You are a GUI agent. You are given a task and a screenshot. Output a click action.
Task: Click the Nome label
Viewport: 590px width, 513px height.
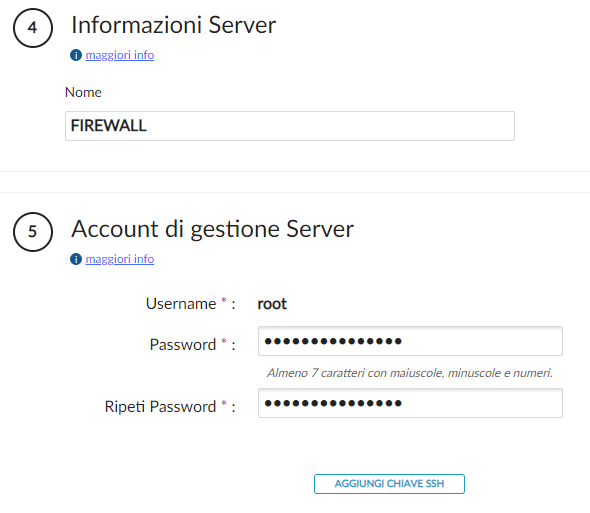click(83, 92)
